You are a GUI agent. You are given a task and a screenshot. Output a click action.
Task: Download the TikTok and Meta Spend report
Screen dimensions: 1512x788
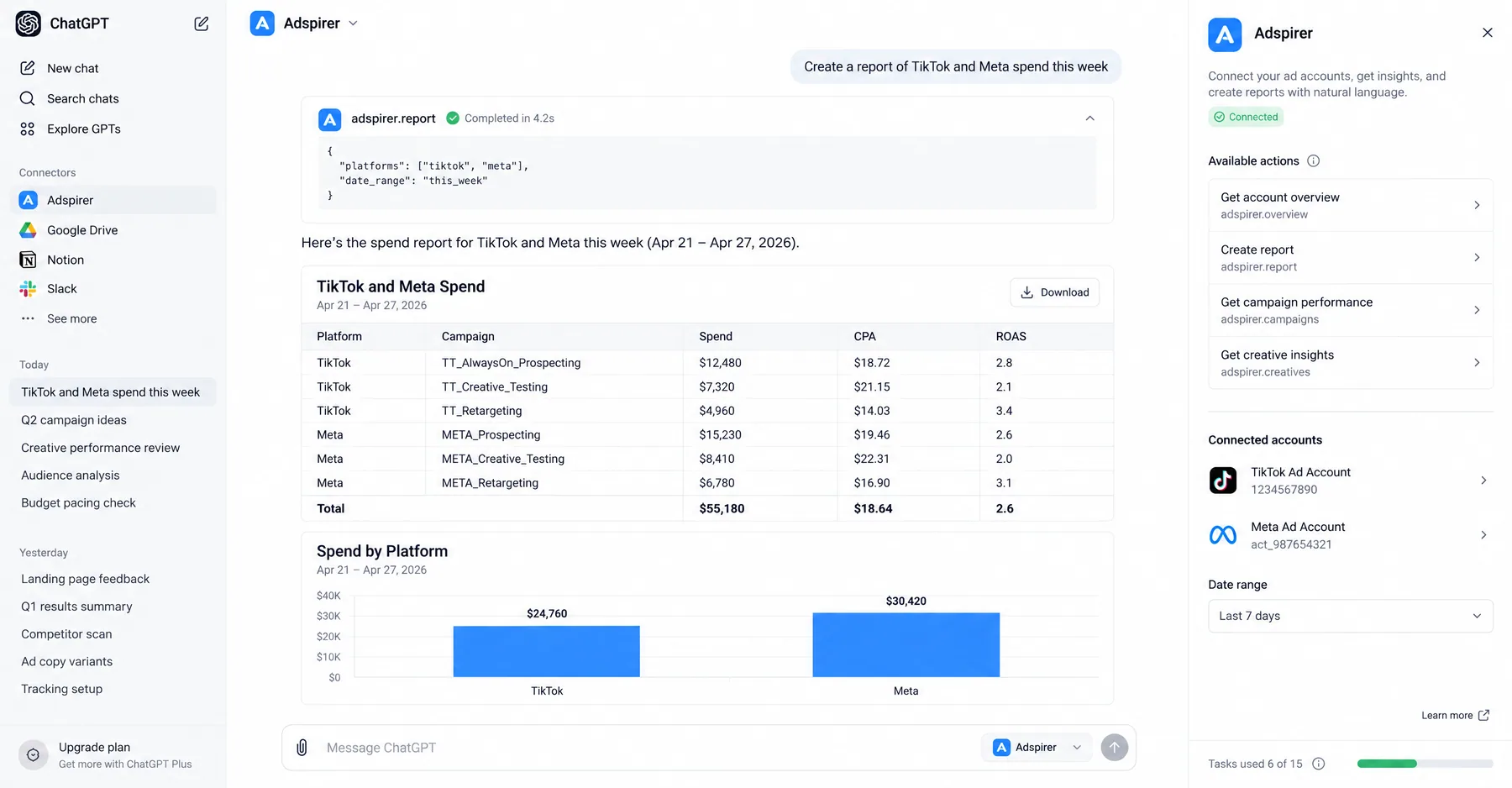[1054, 292]
